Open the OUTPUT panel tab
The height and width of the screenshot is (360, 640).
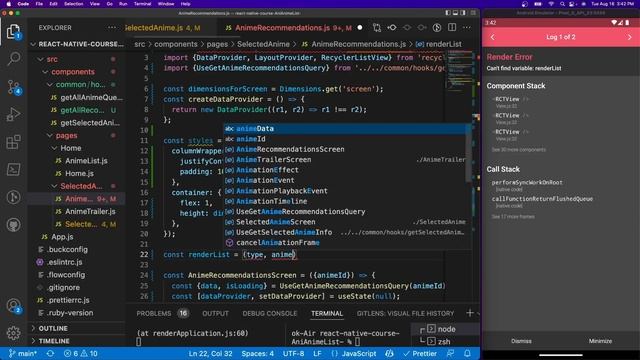pos(216,313)
